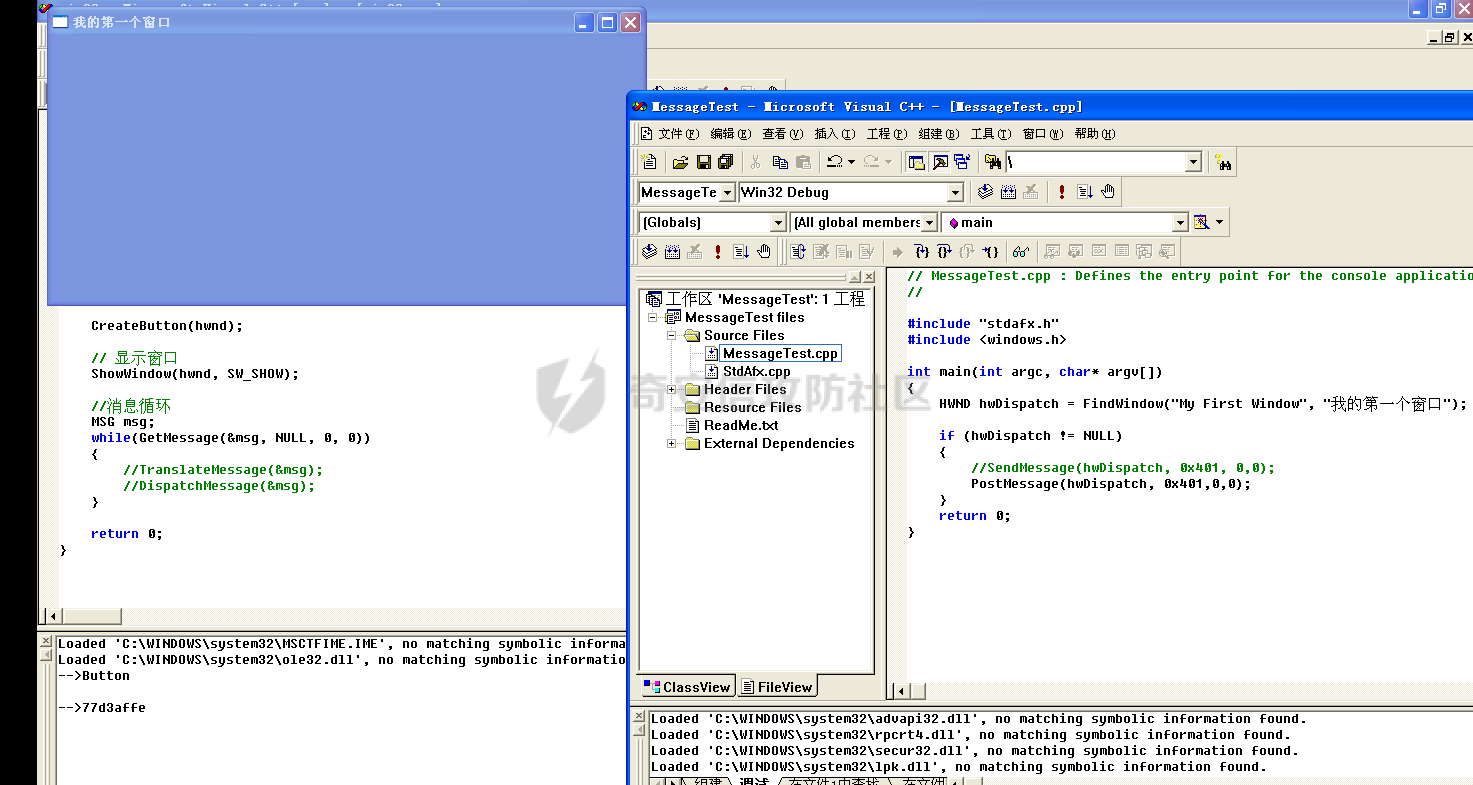Switch to the ClassView tab
Screen dimensions: 1473x785
click(x=687, y=687)
